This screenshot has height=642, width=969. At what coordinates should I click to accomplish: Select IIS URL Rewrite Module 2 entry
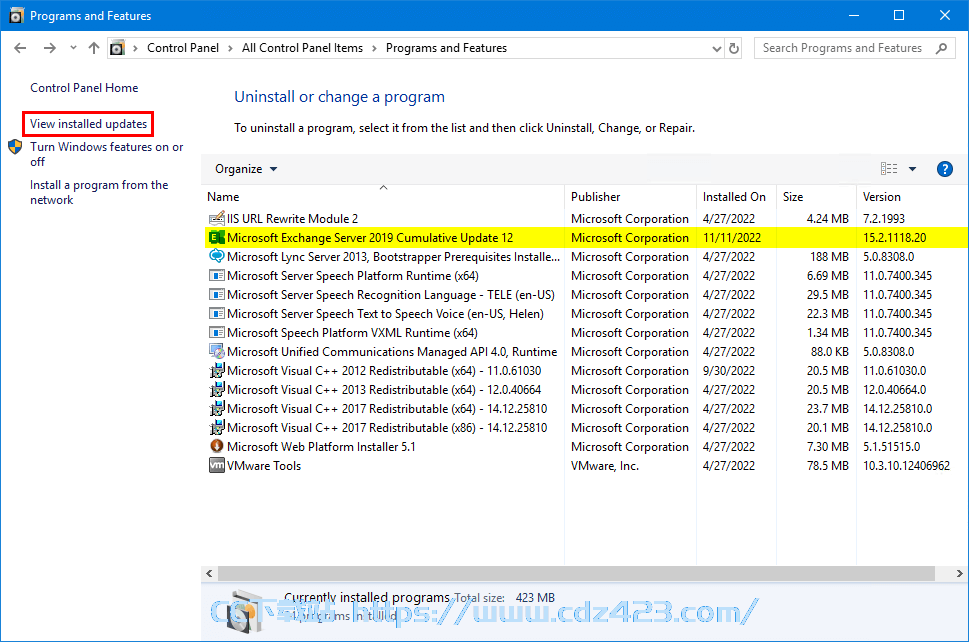(x=292, y=219)
